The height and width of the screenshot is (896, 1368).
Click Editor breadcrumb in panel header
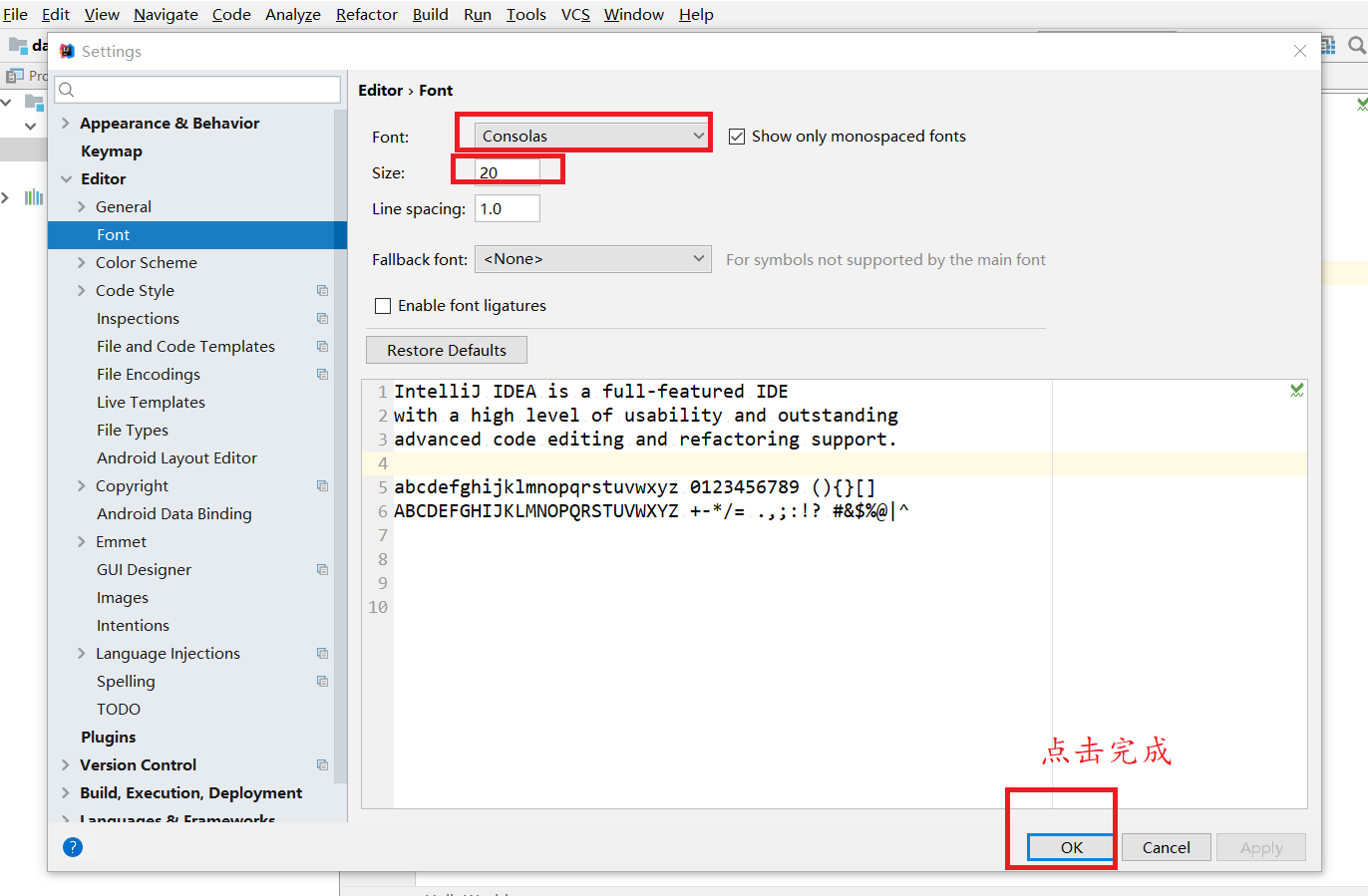(381, 90)
